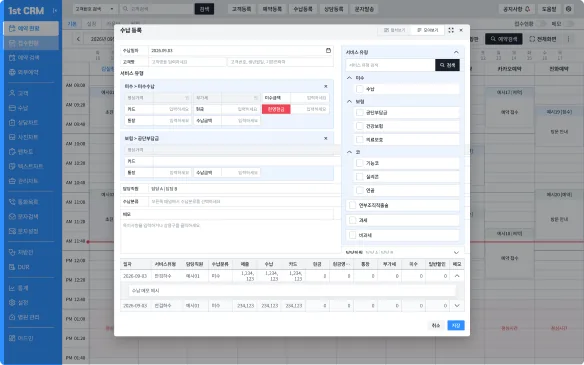Collapse the 미수 group in service list
This screenshot has width=584, height=365.
349,78
